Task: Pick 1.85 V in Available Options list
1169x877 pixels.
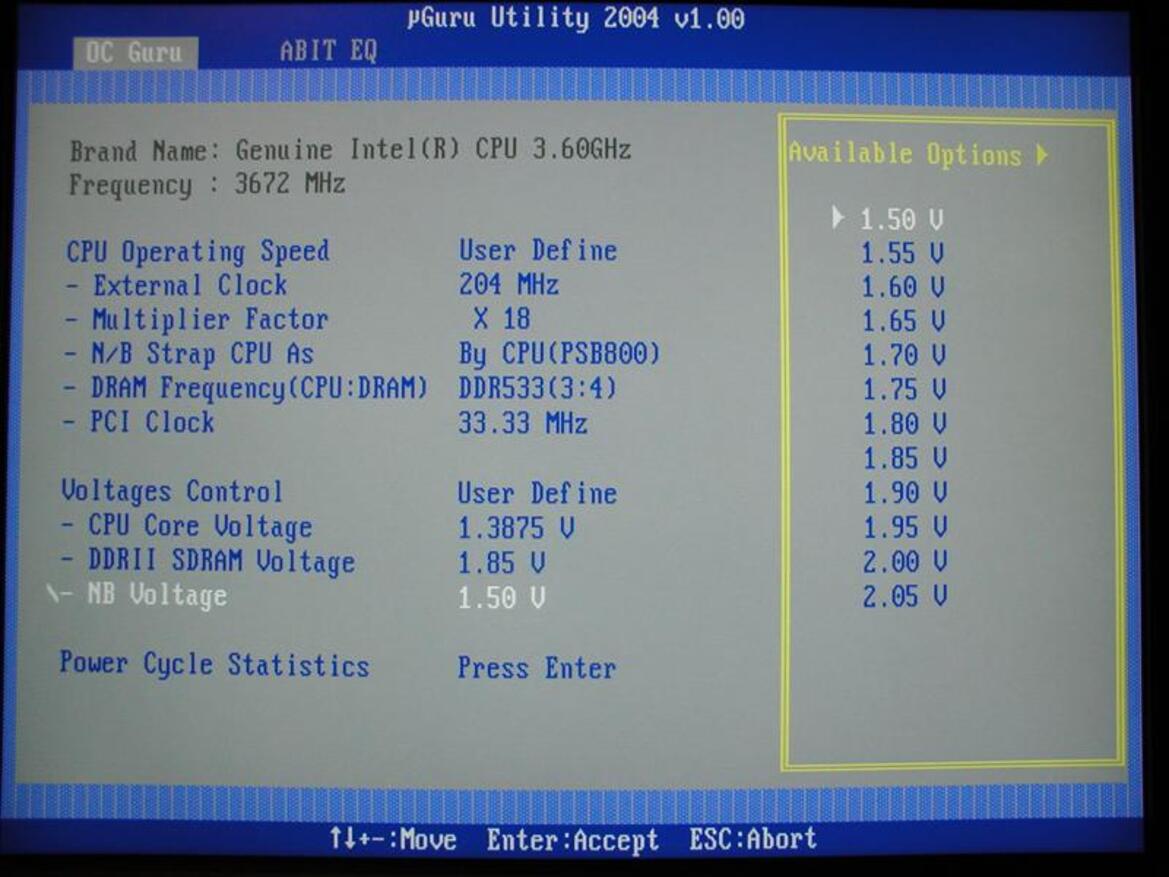Action: 904,458
